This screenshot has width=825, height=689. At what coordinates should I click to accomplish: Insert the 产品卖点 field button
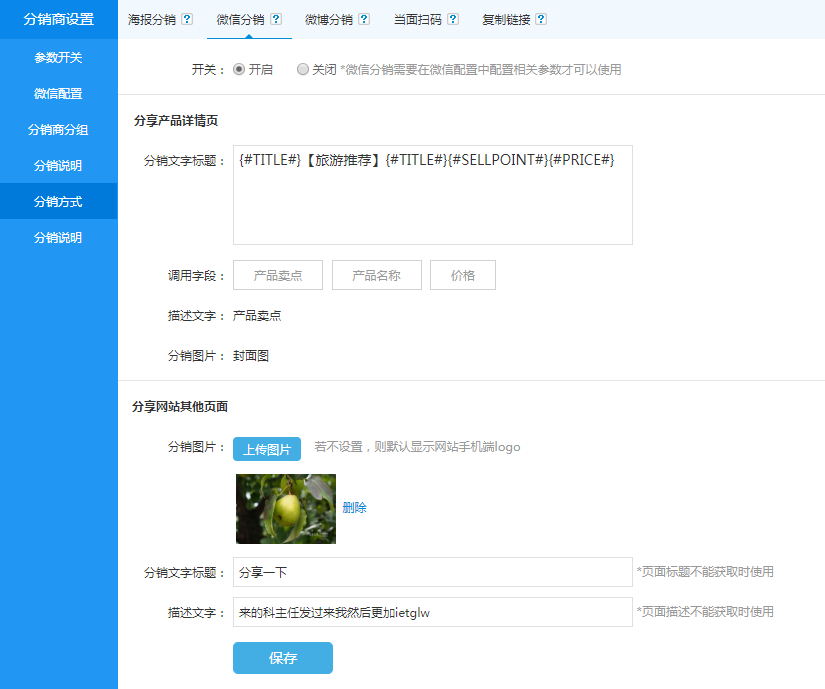pyautogui.click(x=278, y=275)
